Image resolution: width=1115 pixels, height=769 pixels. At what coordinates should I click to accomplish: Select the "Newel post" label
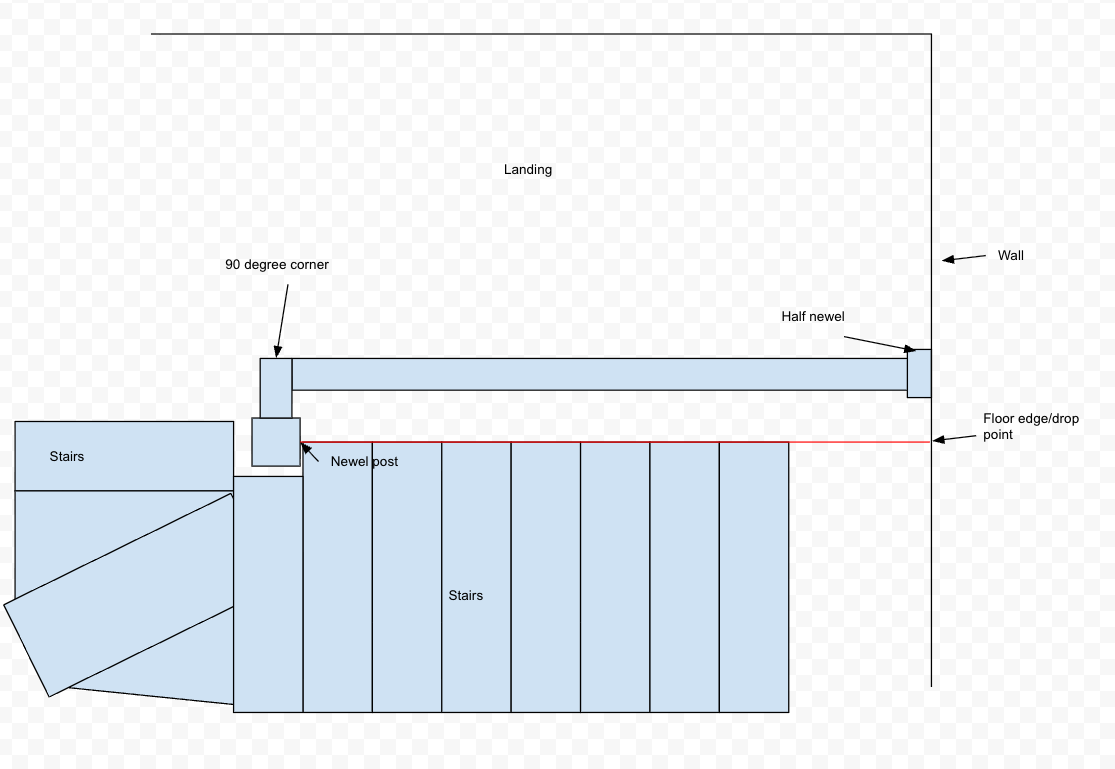[364, 462]
